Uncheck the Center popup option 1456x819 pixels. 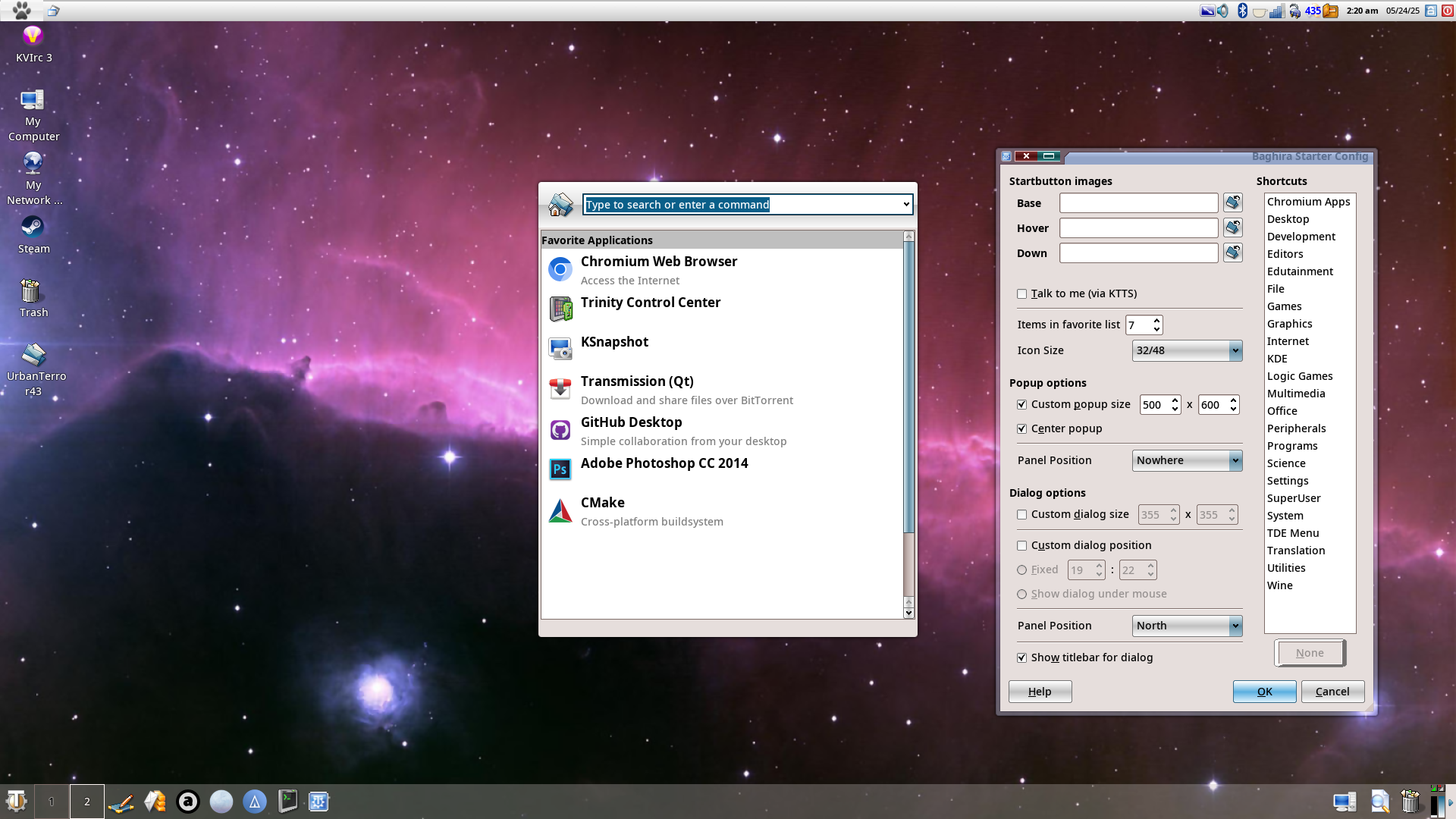[x=1022, y=429]
